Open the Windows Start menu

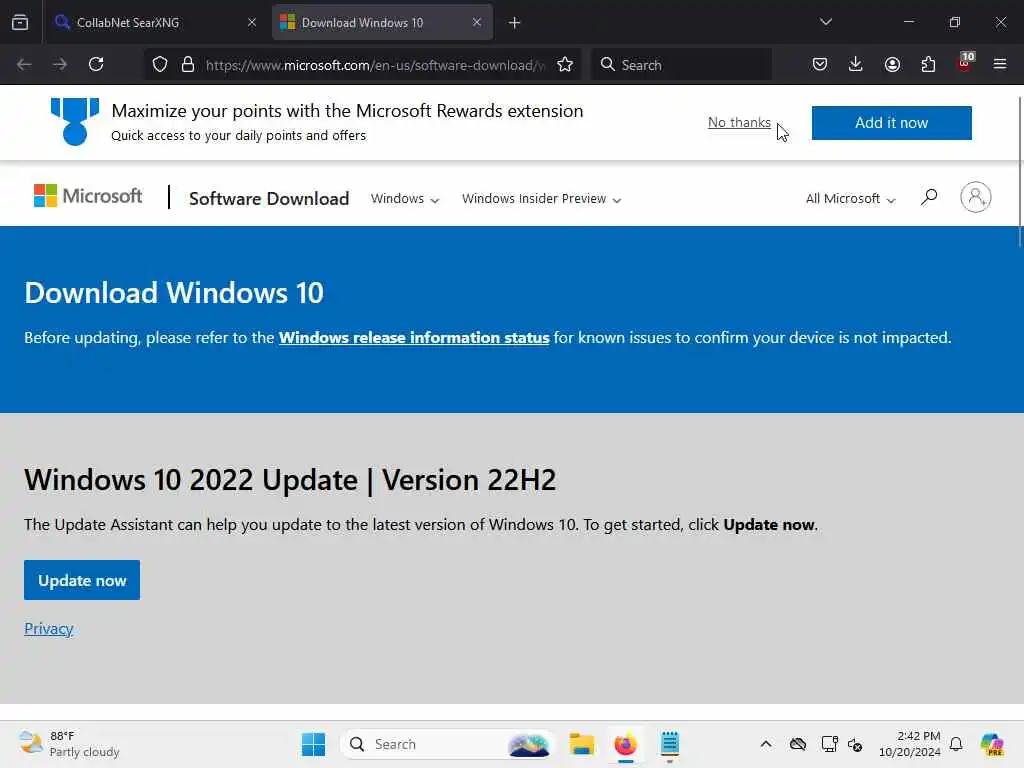pos(313,744)
